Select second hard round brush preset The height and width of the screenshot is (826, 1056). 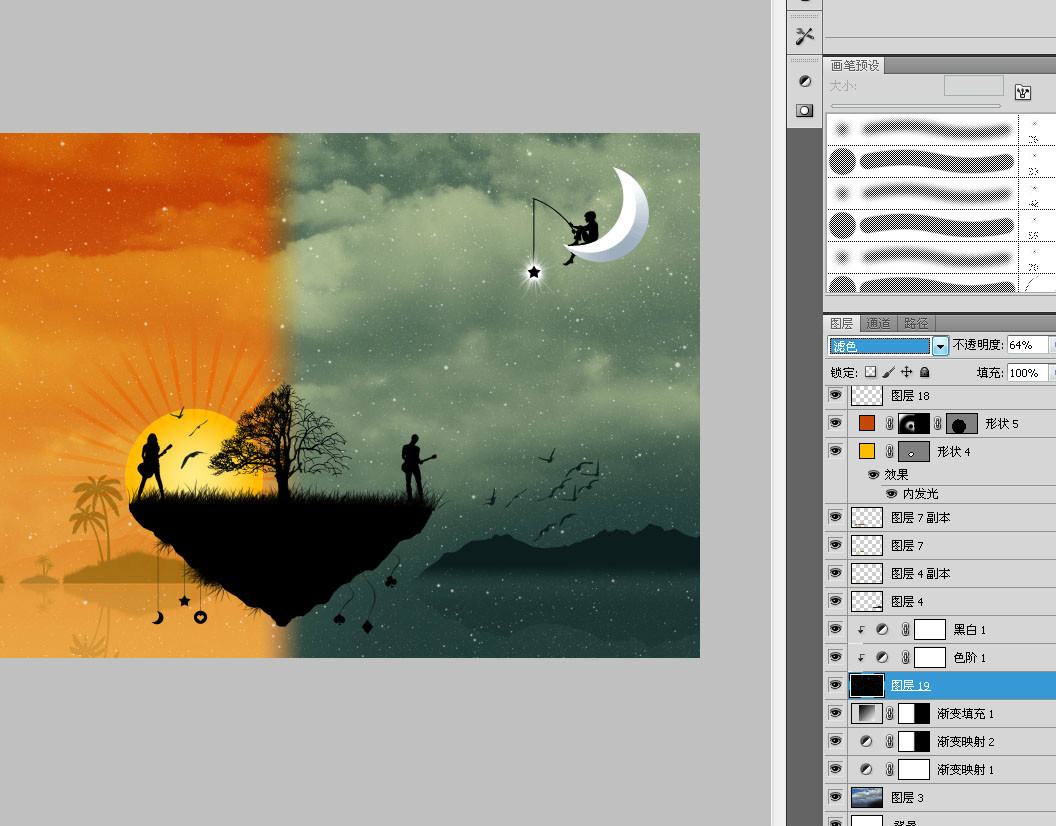[922, 162]
